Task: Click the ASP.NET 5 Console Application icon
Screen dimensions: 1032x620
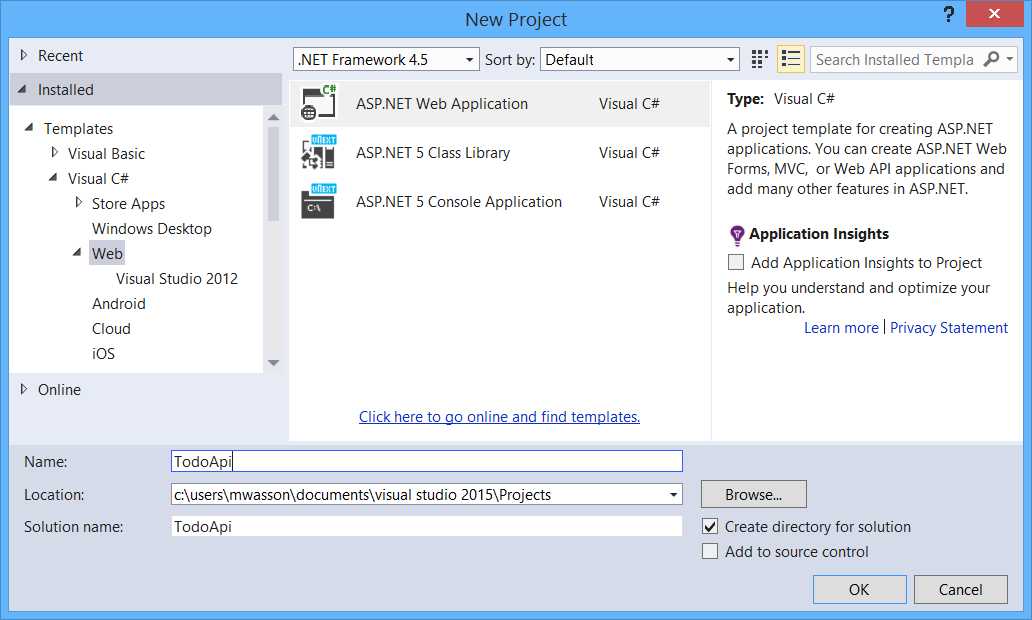Action: [x=319, y=201]
